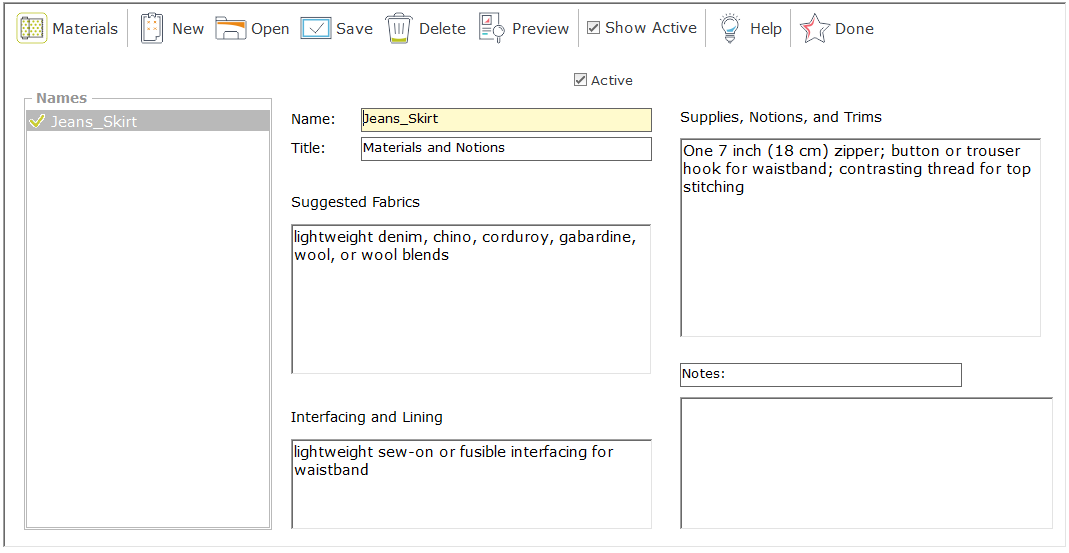Click the Interfacing and Lining text box
The height and width of the screenshot is (553, 1069).
click(471, 483)
